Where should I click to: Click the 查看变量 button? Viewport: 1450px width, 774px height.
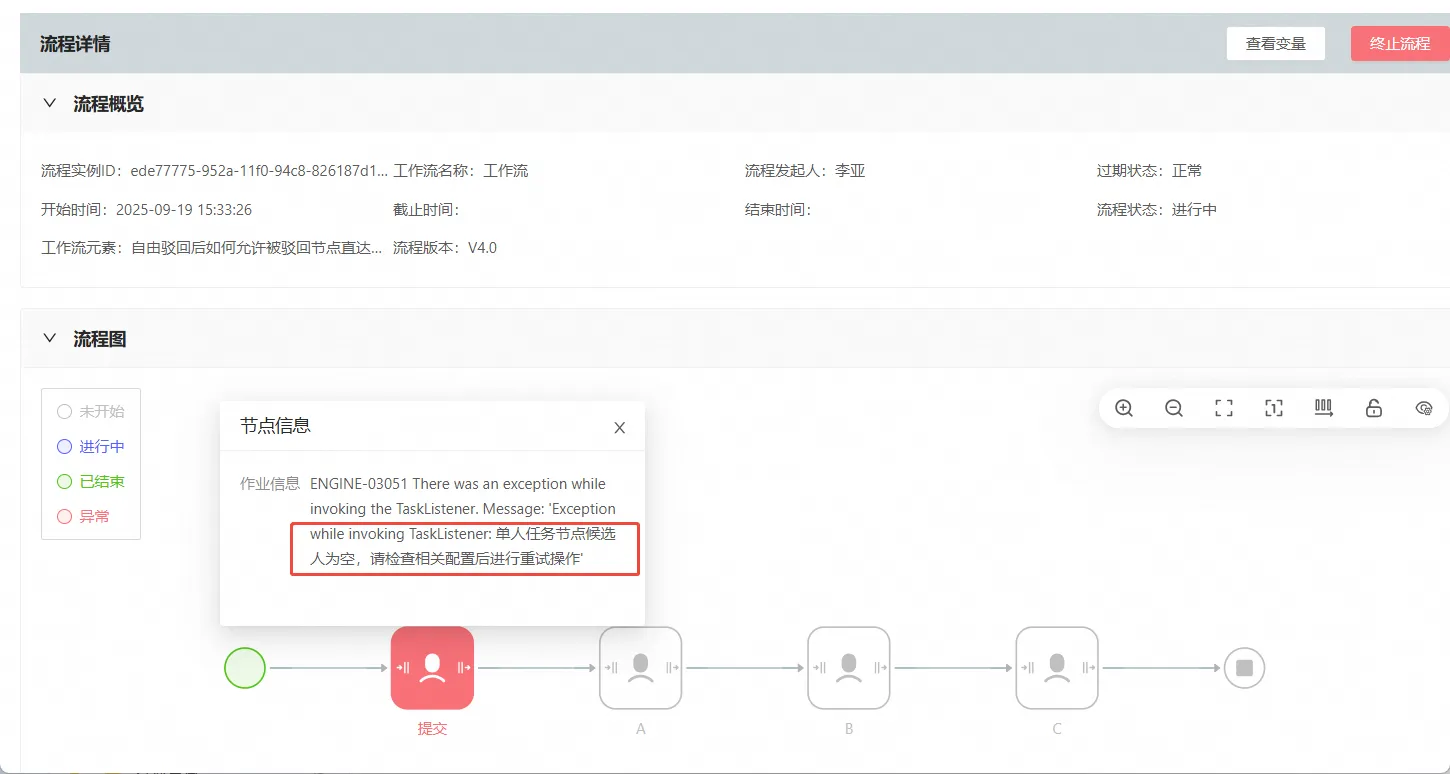[x=1275, y=44]
